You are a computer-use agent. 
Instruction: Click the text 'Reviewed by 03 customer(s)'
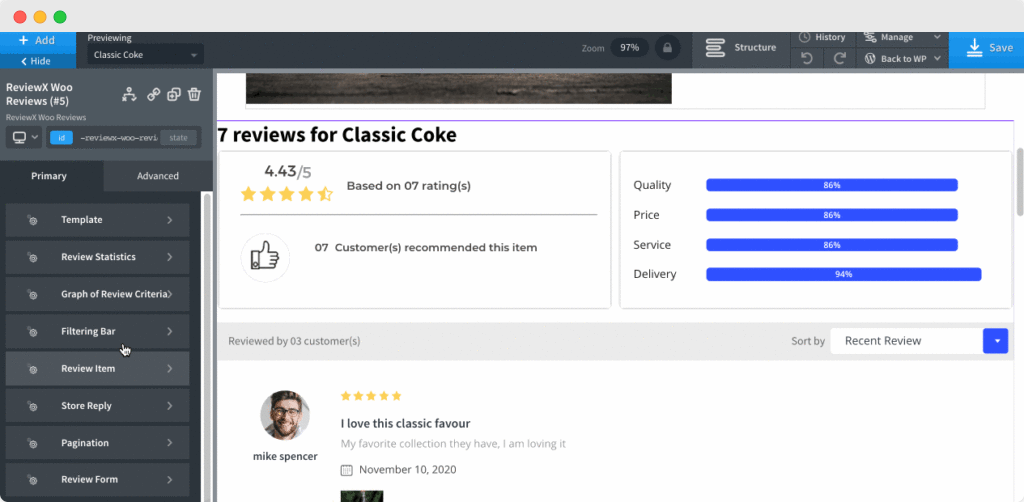pyautogui.click(x=294, y=341)
